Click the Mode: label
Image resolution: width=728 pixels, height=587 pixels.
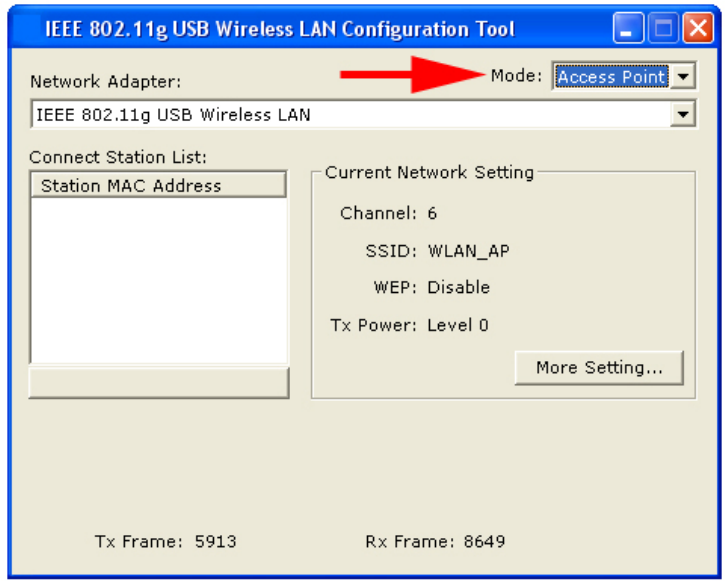516,76
